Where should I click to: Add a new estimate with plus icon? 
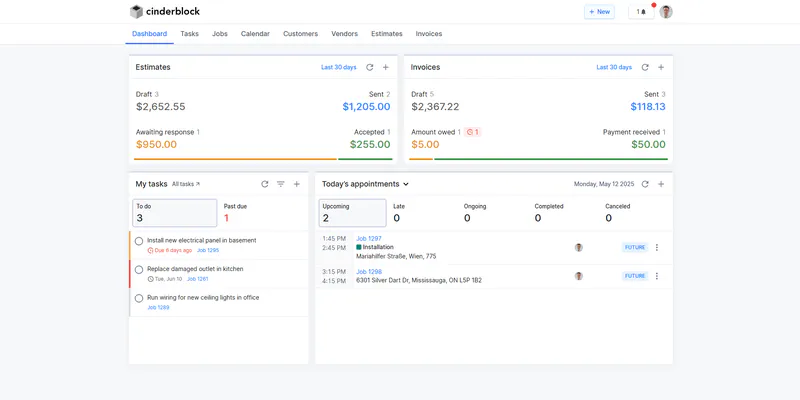[x=385, y=67]
